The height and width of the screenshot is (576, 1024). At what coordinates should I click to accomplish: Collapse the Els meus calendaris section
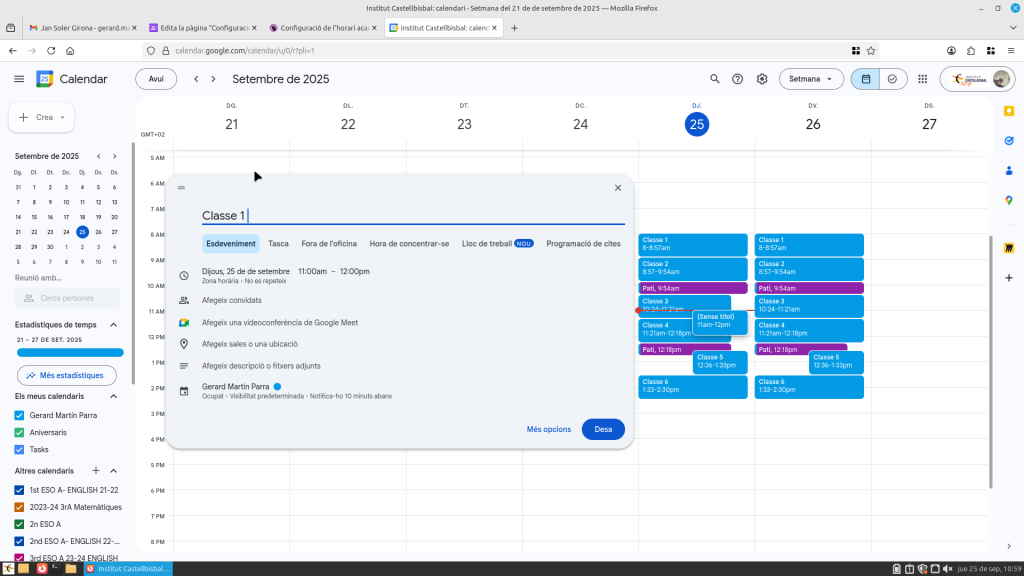tap(113, 396)
